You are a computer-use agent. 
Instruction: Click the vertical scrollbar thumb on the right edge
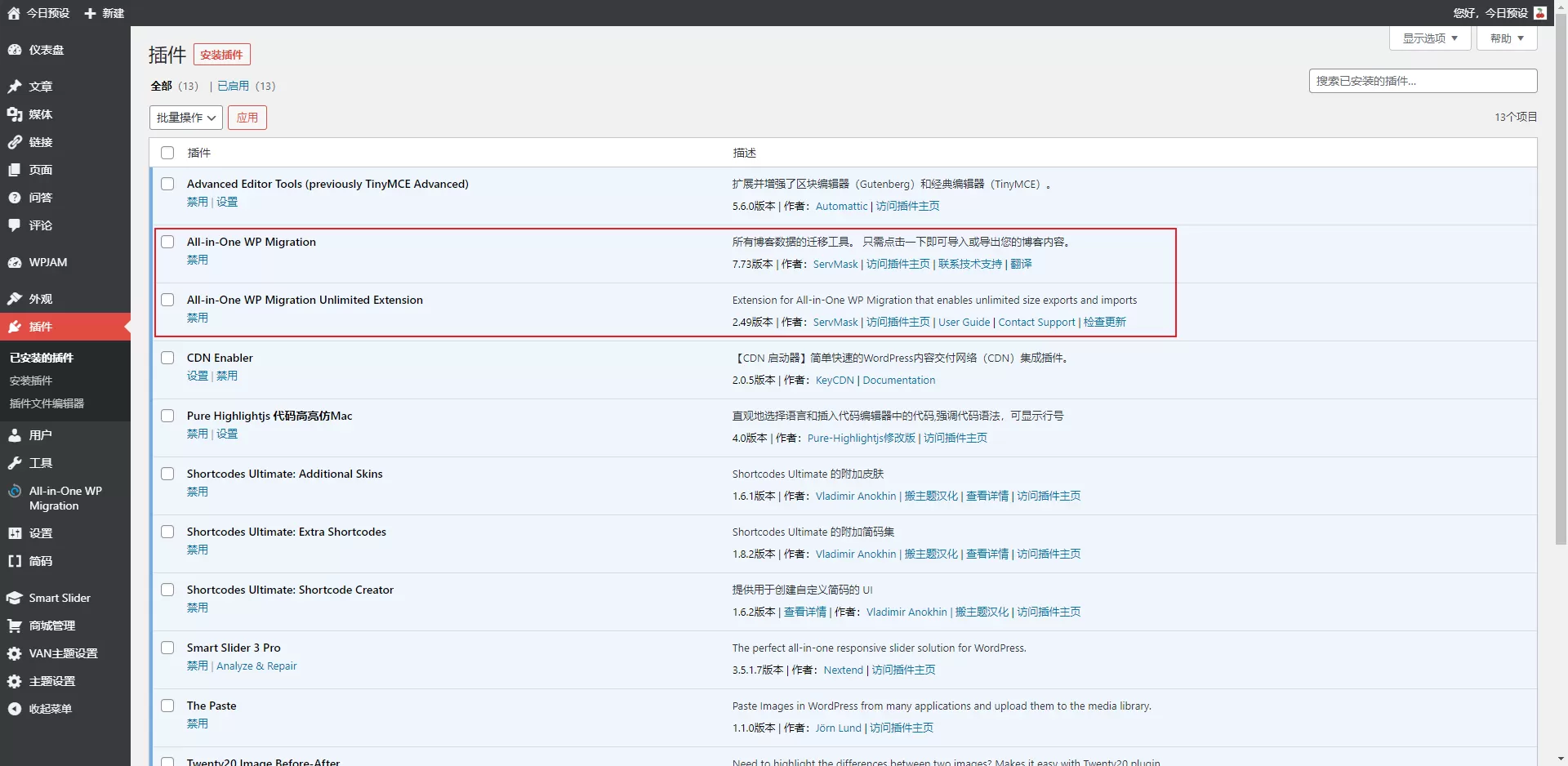pos(1561,278)
